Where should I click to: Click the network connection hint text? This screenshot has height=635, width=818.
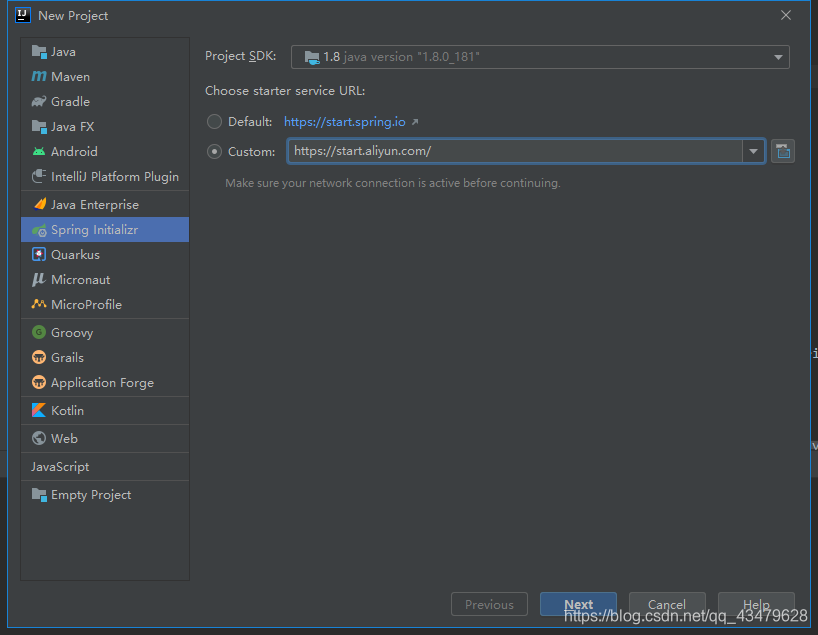393,183
